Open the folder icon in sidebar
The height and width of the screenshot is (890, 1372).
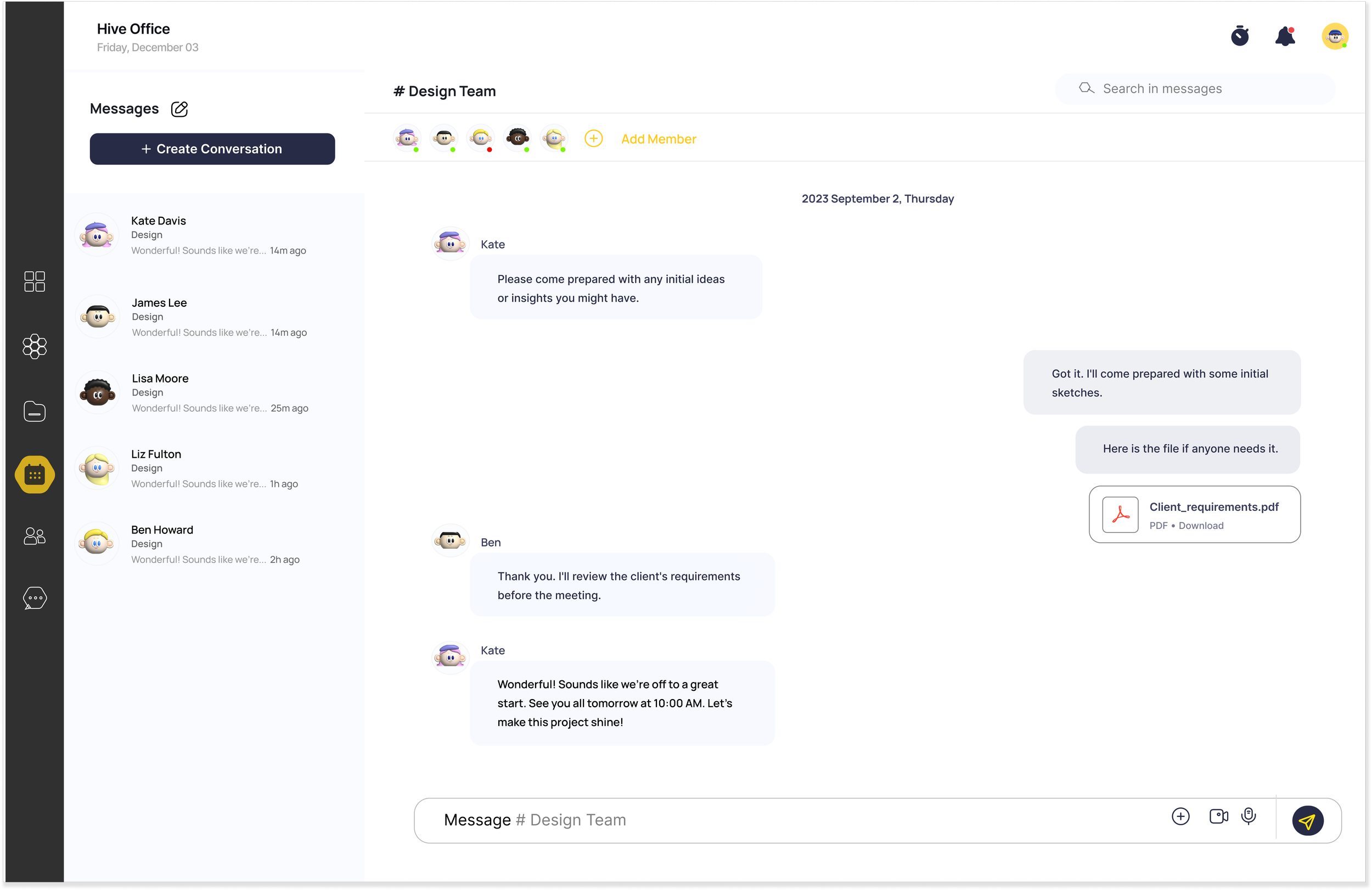(x=35, y=412)
